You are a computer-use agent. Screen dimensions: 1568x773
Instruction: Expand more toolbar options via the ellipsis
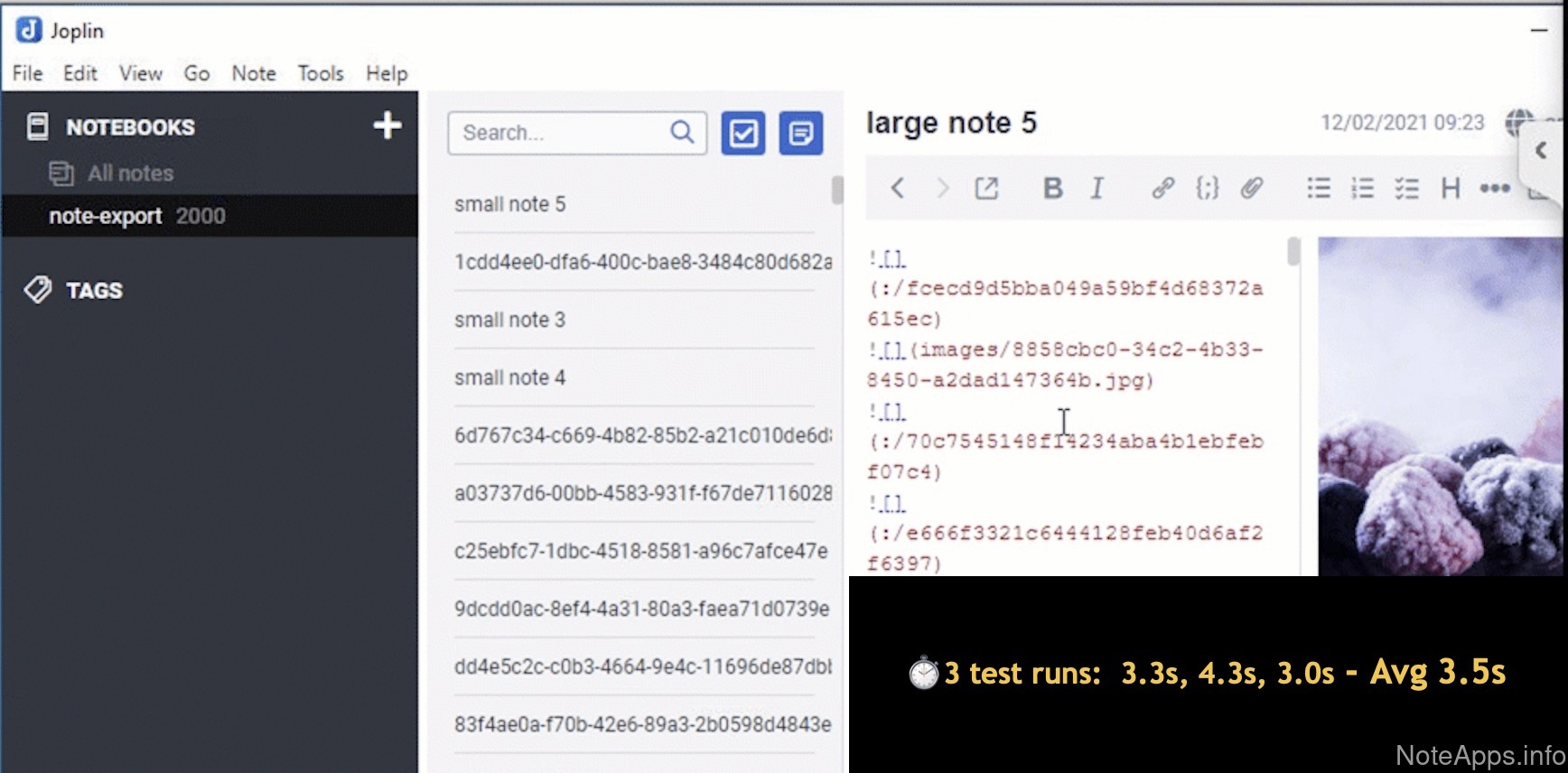(1494, 188)
